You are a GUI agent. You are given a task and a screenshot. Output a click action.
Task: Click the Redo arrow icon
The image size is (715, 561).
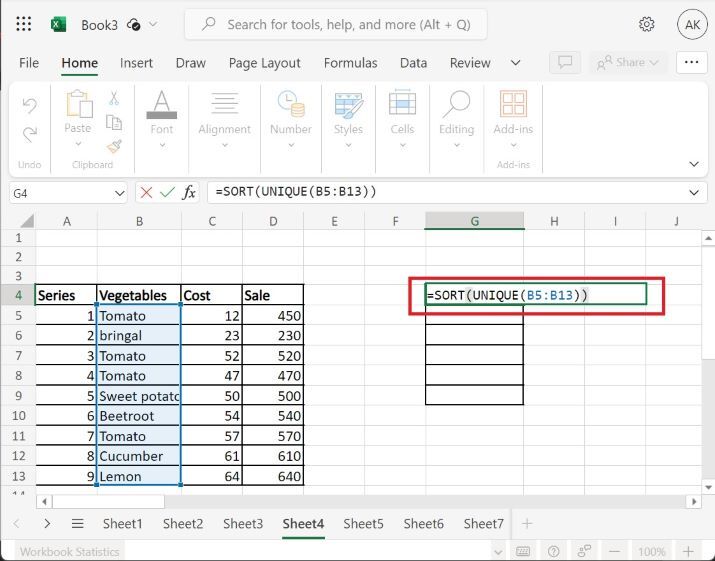[x=30, y=135]
